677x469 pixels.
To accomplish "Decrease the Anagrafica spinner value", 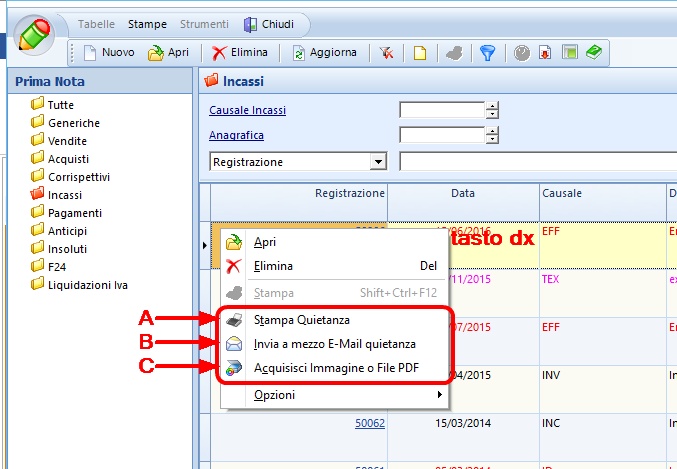I will 492,139.
